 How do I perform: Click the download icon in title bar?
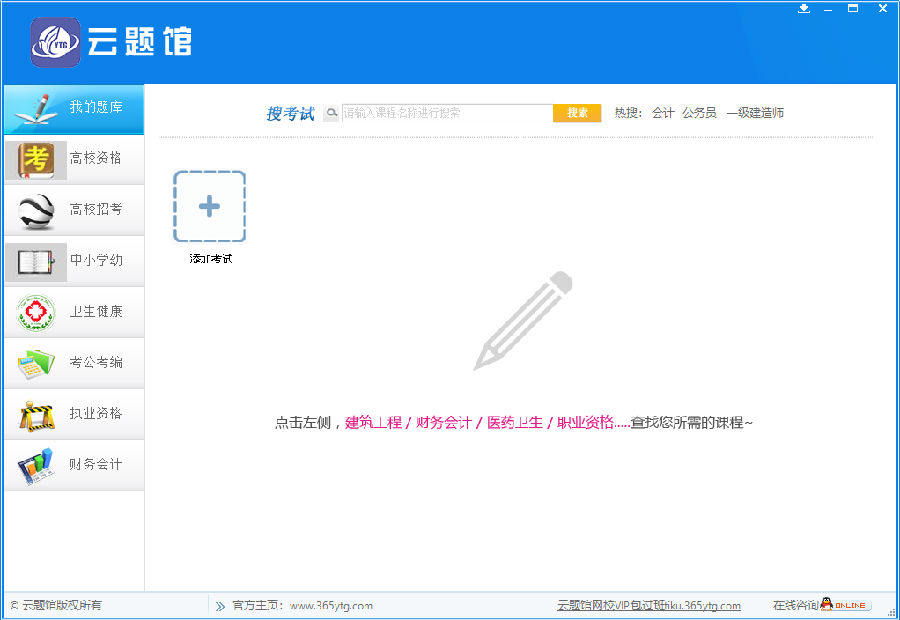(x=803, y=9)
